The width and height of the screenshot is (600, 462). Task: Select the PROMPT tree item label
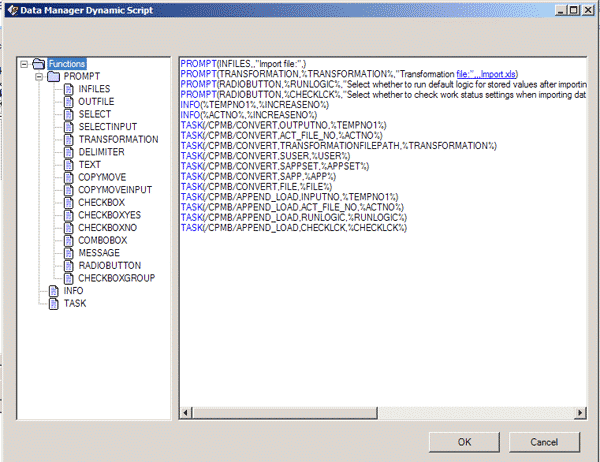point(82,77)
